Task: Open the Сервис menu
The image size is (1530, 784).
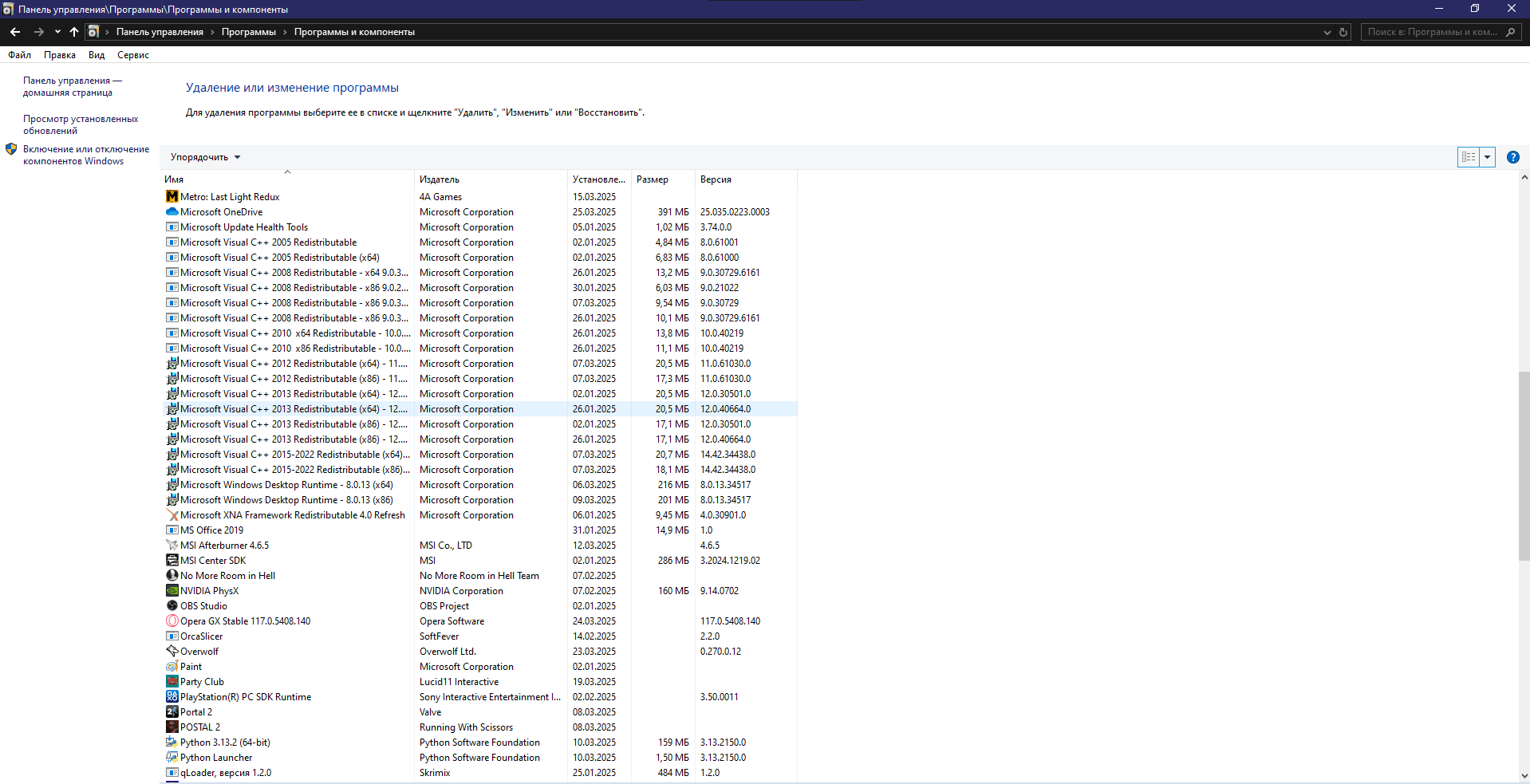Action: (133, 55)
